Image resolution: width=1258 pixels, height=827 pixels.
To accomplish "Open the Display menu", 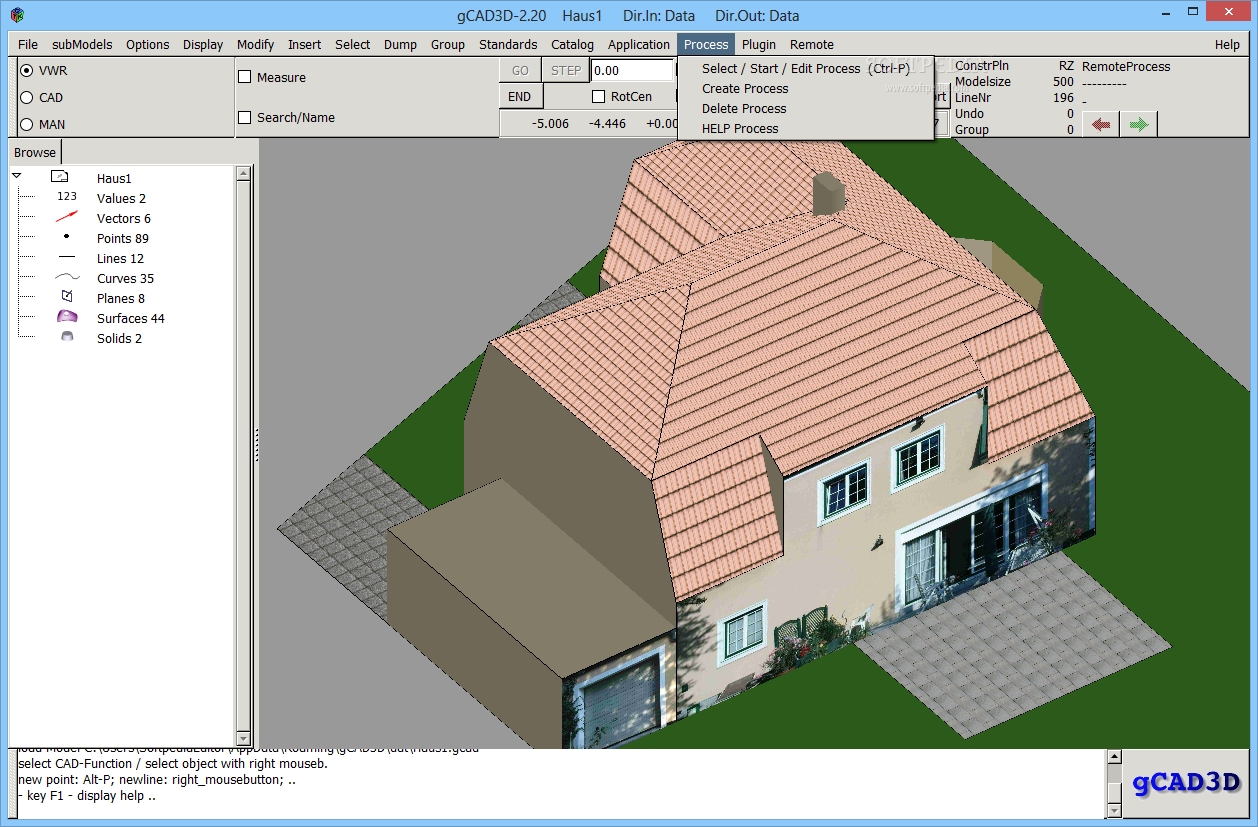I will (203, 44).
